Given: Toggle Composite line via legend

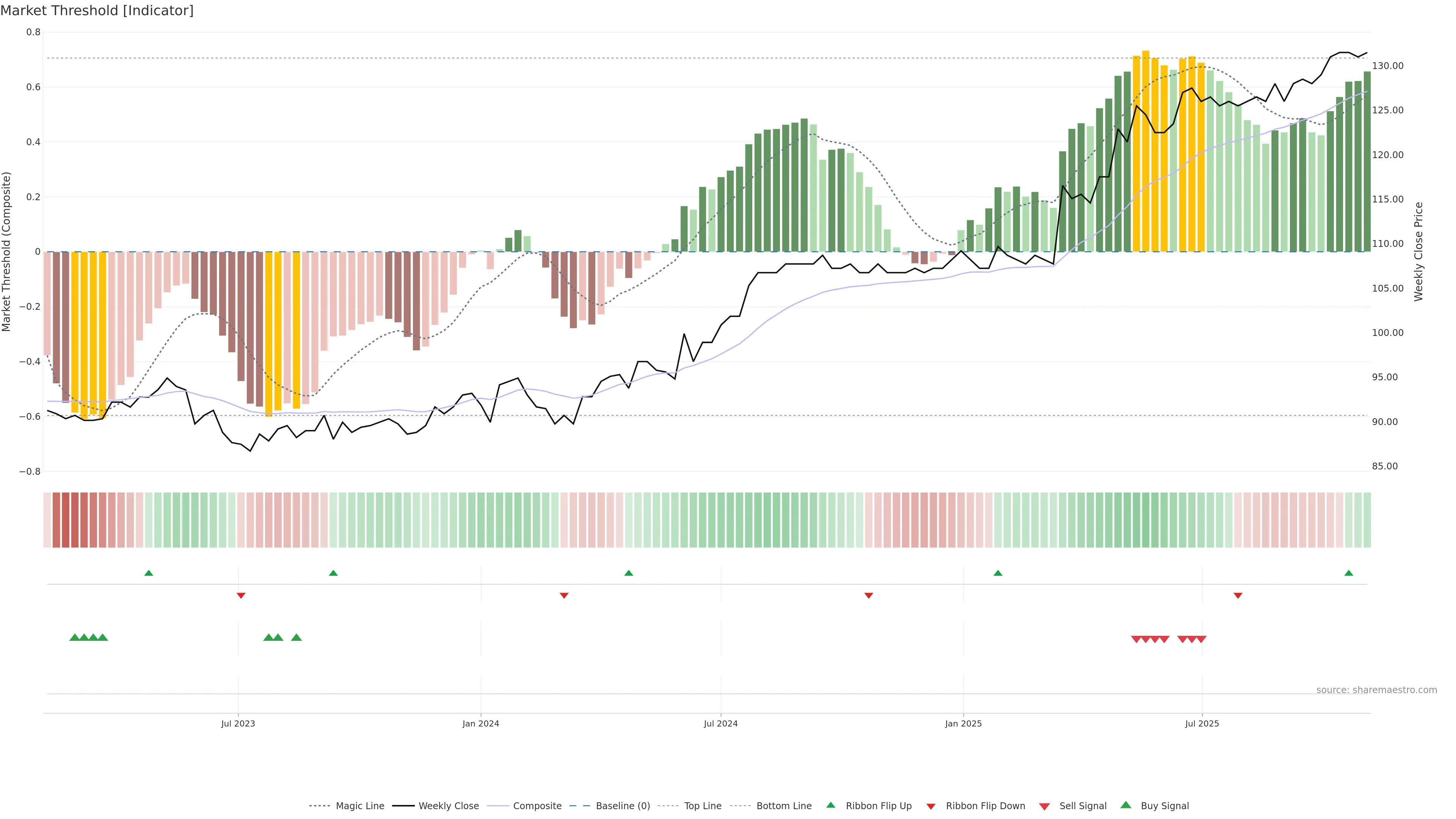Looking at the screenshot, I should (537, 806).
